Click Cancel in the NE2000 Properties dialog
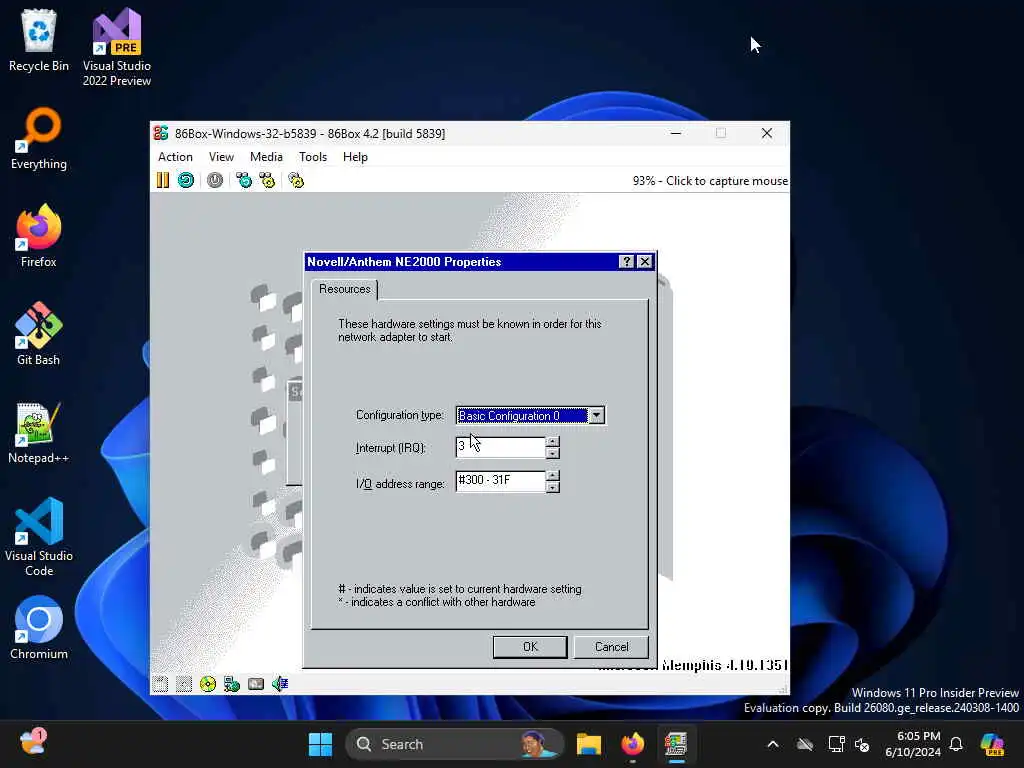The width and height of the screenshot is (1024, 768). [x=611, y=647]
